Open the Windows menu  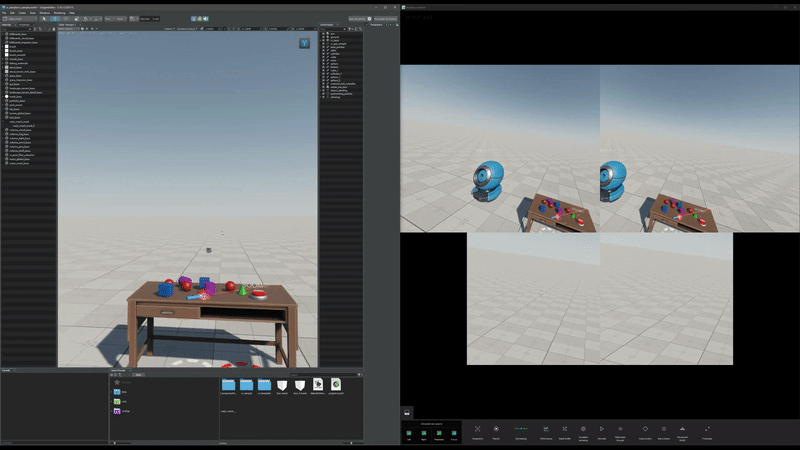(x=45, y=12)
